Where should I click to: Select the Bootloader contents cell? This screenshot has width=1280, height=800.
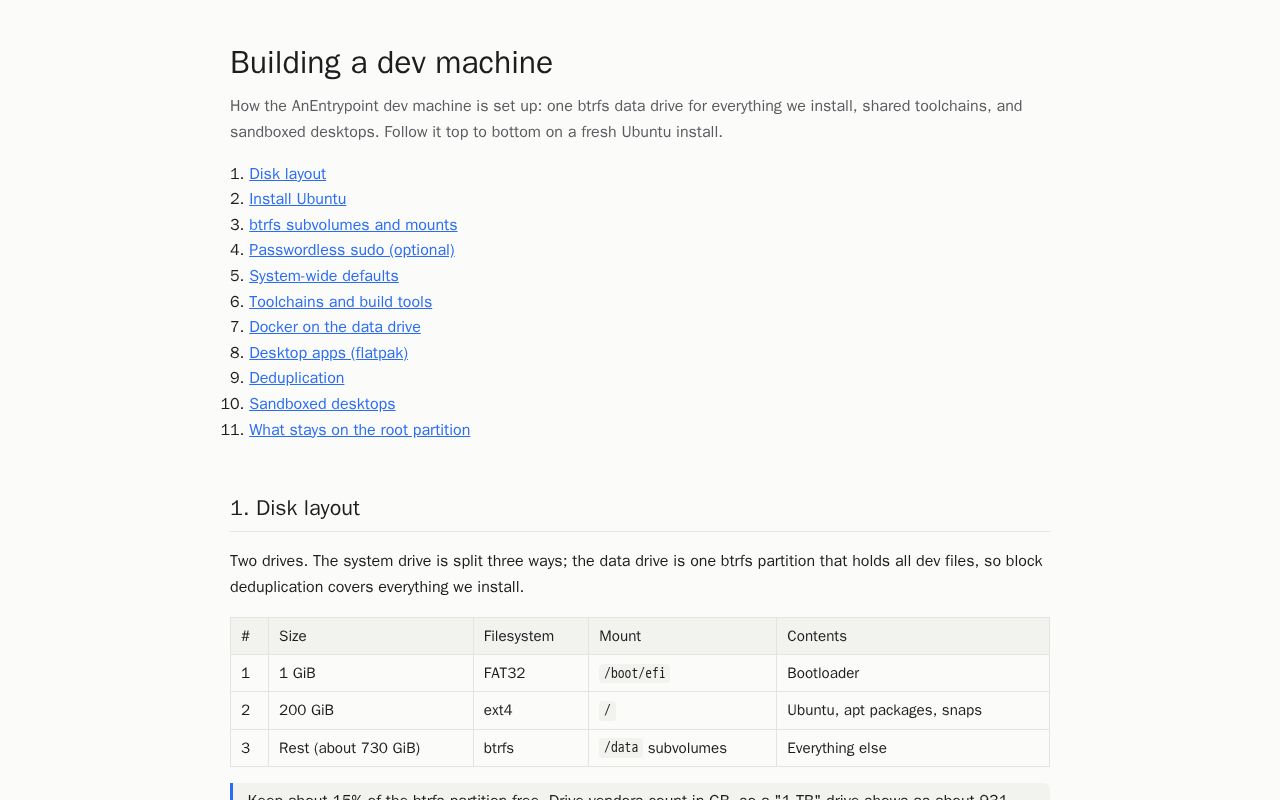(x=913, y=673)
